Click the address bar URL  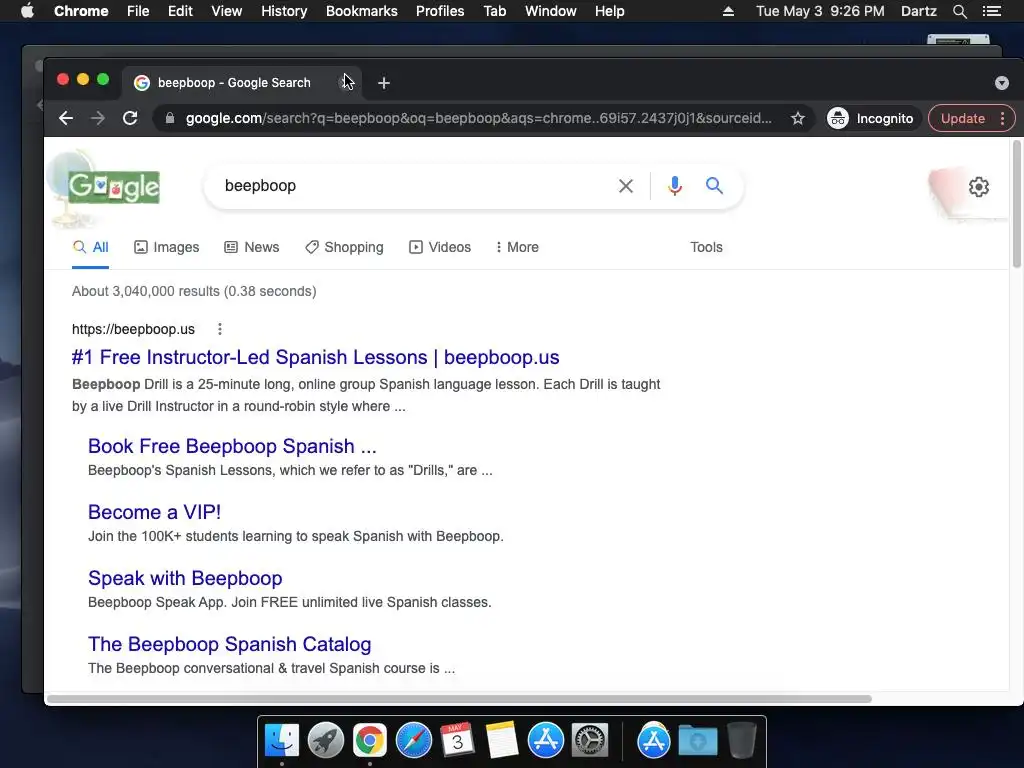tap(479, 118)
